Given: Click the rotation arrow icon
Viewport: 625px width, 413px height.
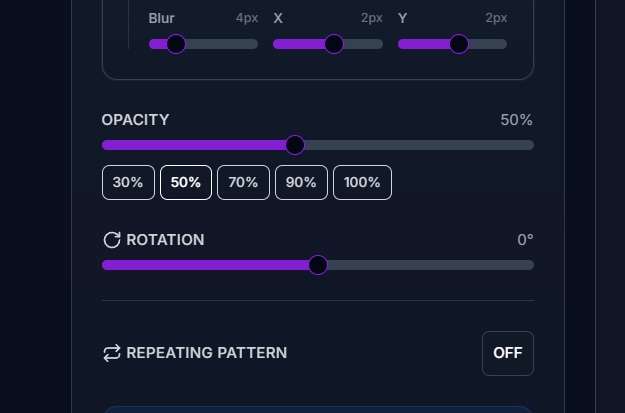Looking at the screenshot, I should pos(111,240).
